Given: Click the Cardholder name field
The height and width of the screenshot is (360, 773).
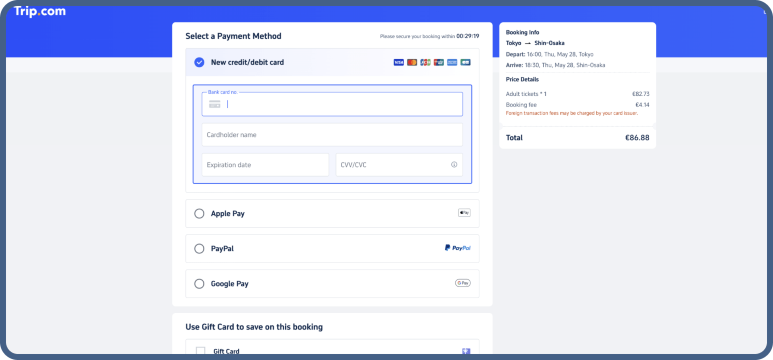Looking at the screenshot, I should point(332,135).
